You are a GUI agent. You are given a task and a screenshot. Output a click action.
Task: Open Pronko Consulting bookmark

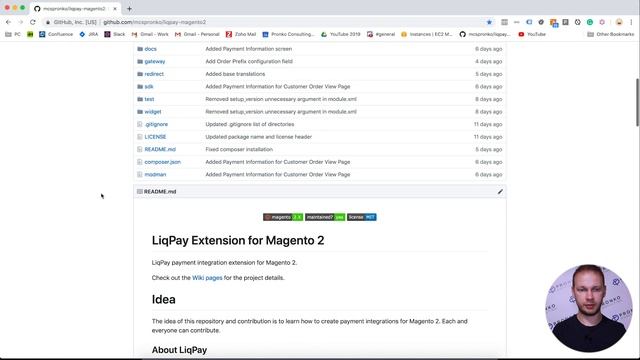[288, 35]
